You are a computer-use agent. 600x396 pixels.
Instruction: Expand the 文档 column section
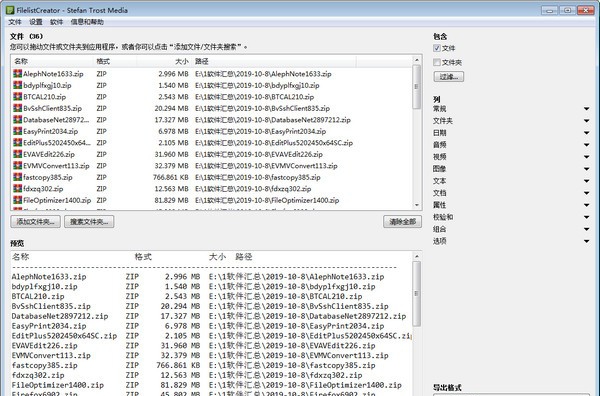click(x=586, y=193)
